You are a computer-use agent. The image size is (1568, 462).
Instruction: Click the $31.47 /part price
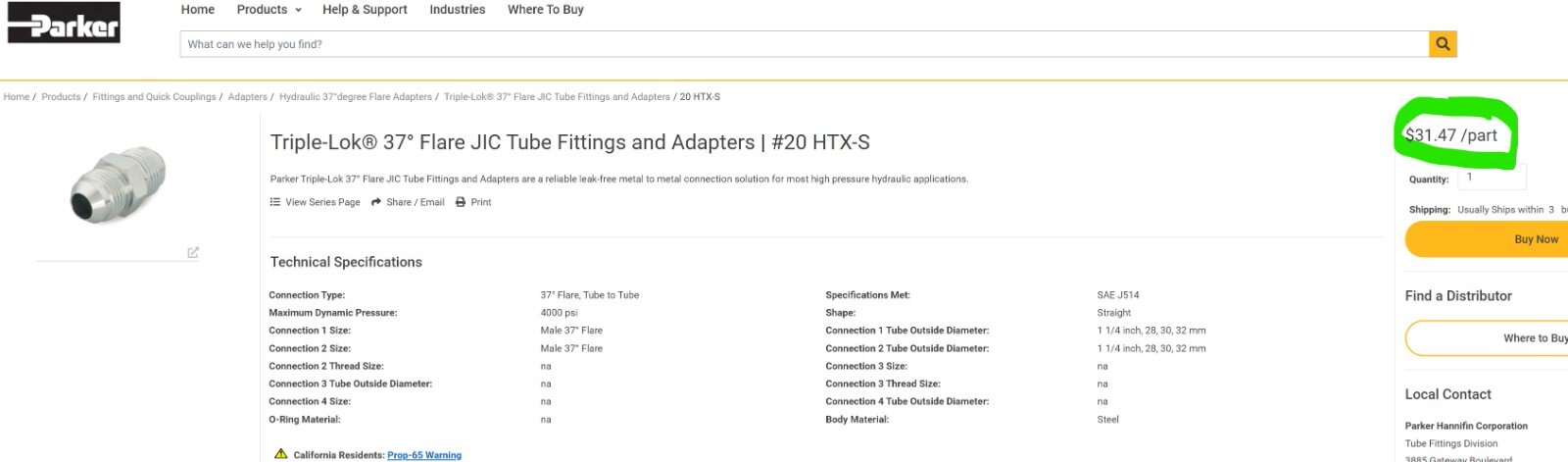pyautogui.click(x=1451, y=135)
